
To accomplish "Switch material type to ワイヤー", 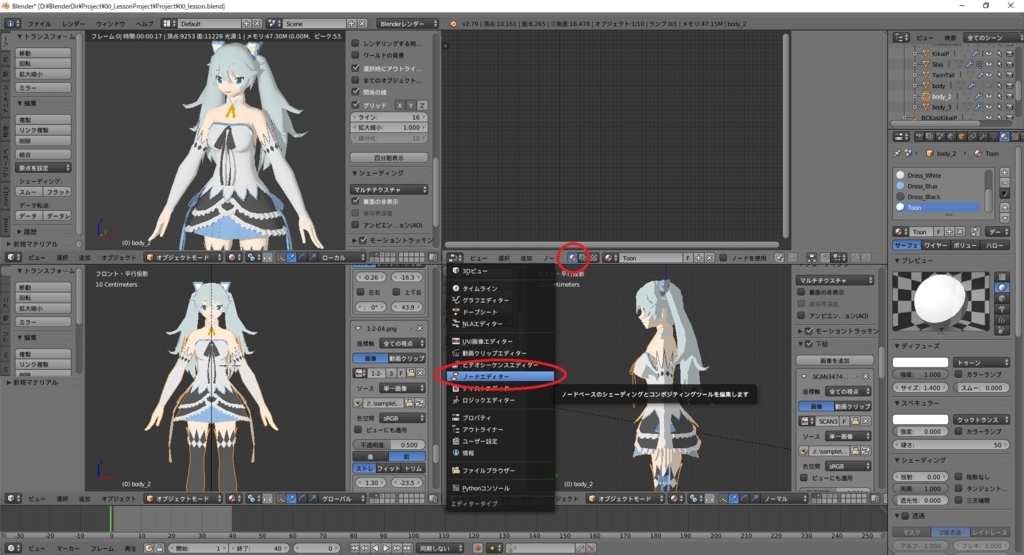I will tap(935, 246).
